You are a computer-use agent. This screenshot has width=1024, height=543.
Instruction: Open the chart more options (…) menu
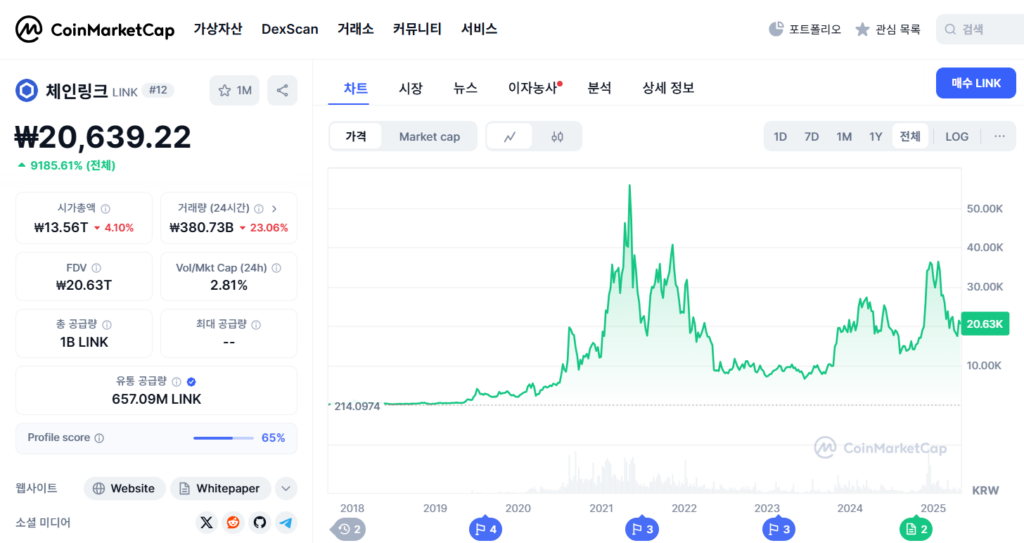tap(999, 137)
